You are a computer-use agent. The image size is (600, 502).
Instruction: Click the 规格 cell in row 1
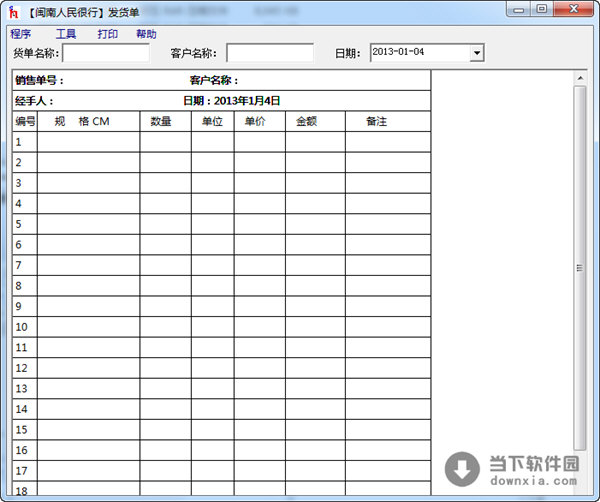89,142
